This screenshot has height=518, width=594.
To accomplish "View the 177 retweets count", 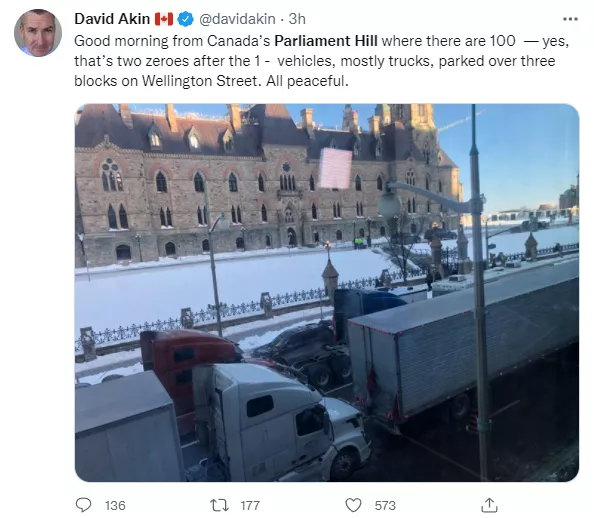I will [x=250, y=505].
